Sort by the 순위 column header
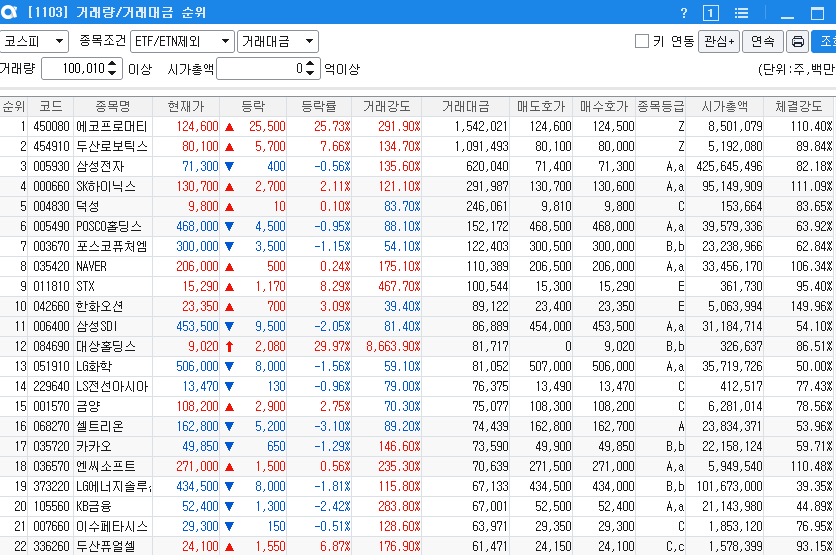836x555 pixels. coord(13,107)
